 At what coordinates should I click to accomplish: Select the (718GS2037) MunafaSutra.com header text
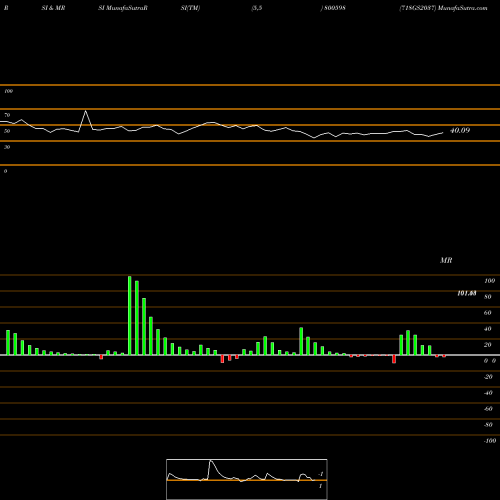443,8
